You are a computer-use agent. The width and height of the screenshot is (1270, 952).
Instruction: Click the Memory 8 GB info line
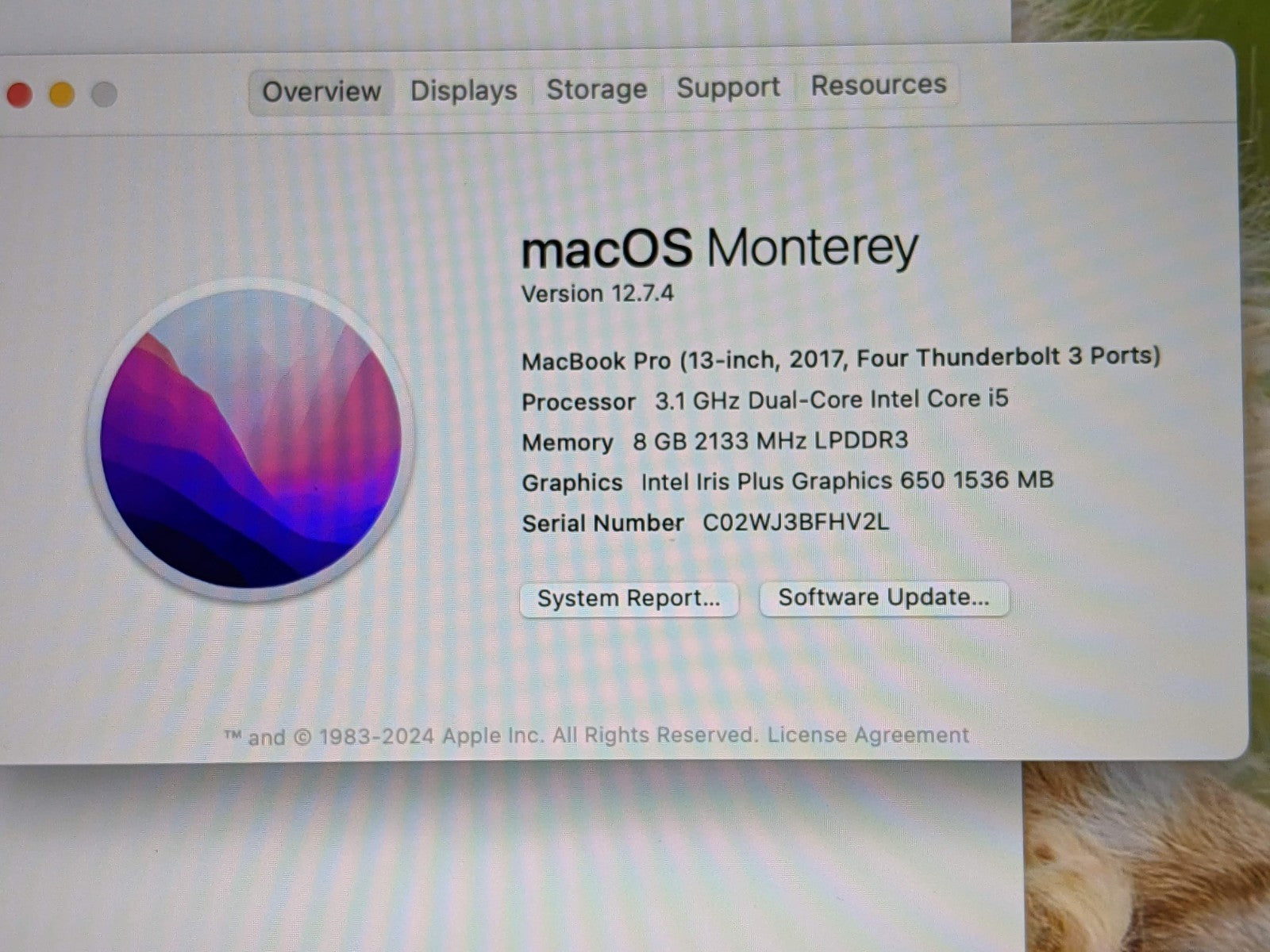click(x=714, y=441)
